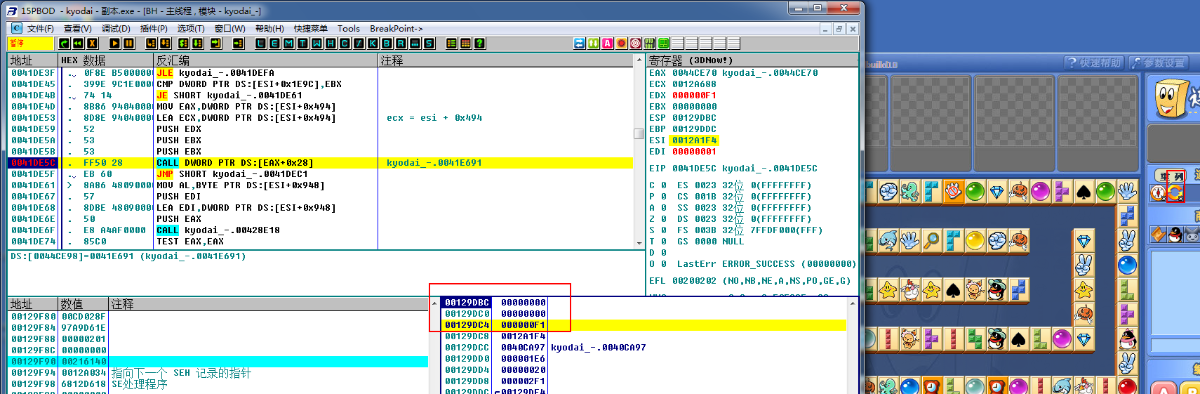Open the 查看(V) menu
This screenshot has width=1200, height=394.
(78, 28)
